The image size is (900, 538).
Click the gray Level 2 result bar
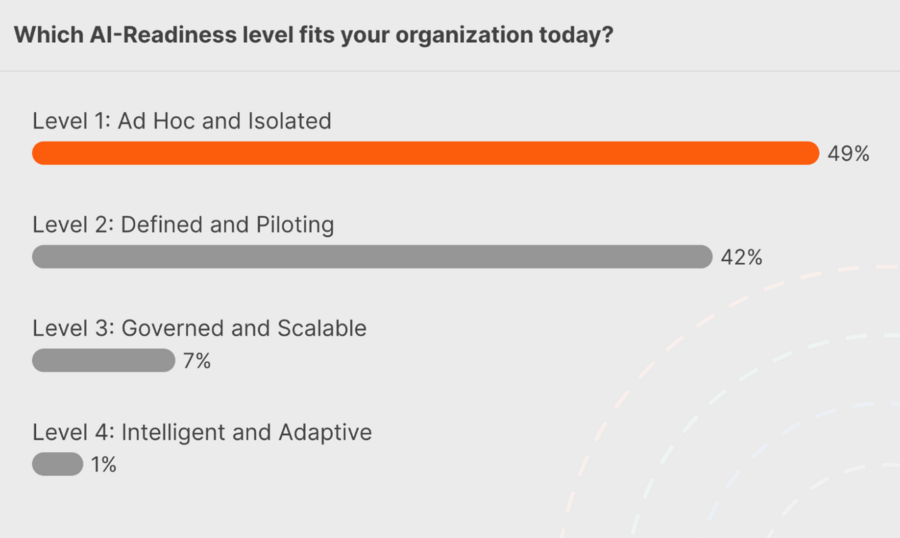[371, 257]
